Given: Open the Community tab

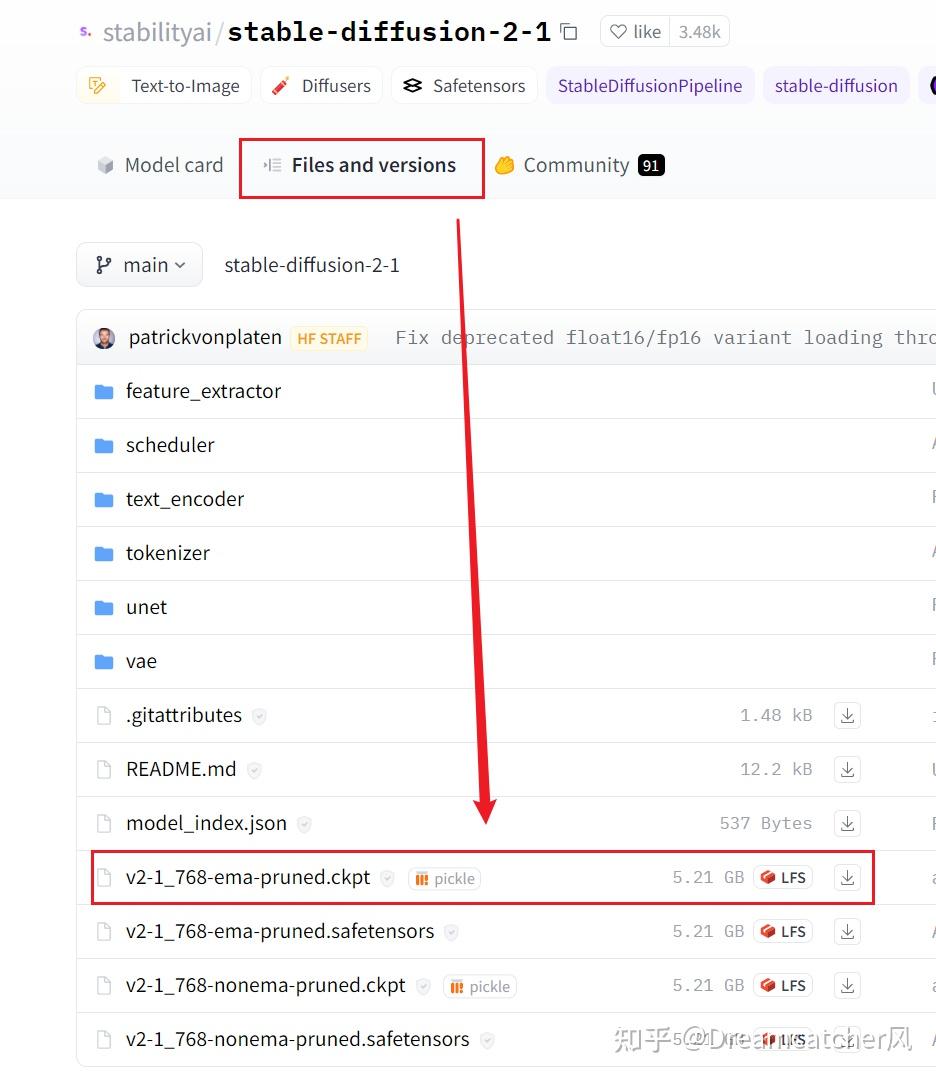Looking at the screenshot, I should (x=578, y=165).
